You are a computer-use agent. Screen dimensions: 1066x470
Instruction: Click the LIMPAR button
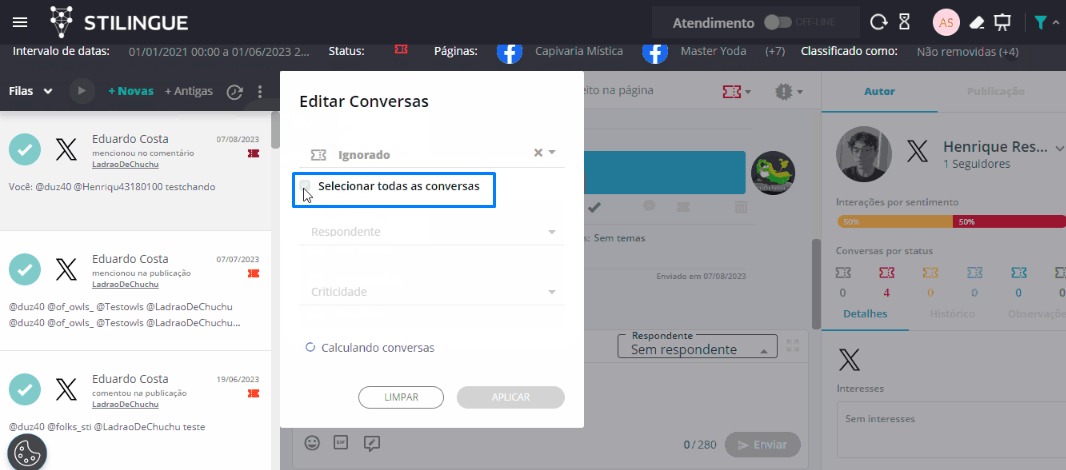click(401, 397)
